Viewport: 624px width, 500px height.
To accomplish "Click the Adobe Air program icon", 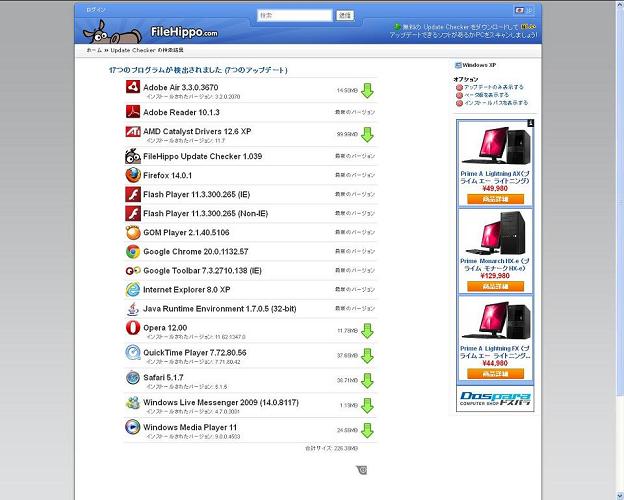I will 133,86.
